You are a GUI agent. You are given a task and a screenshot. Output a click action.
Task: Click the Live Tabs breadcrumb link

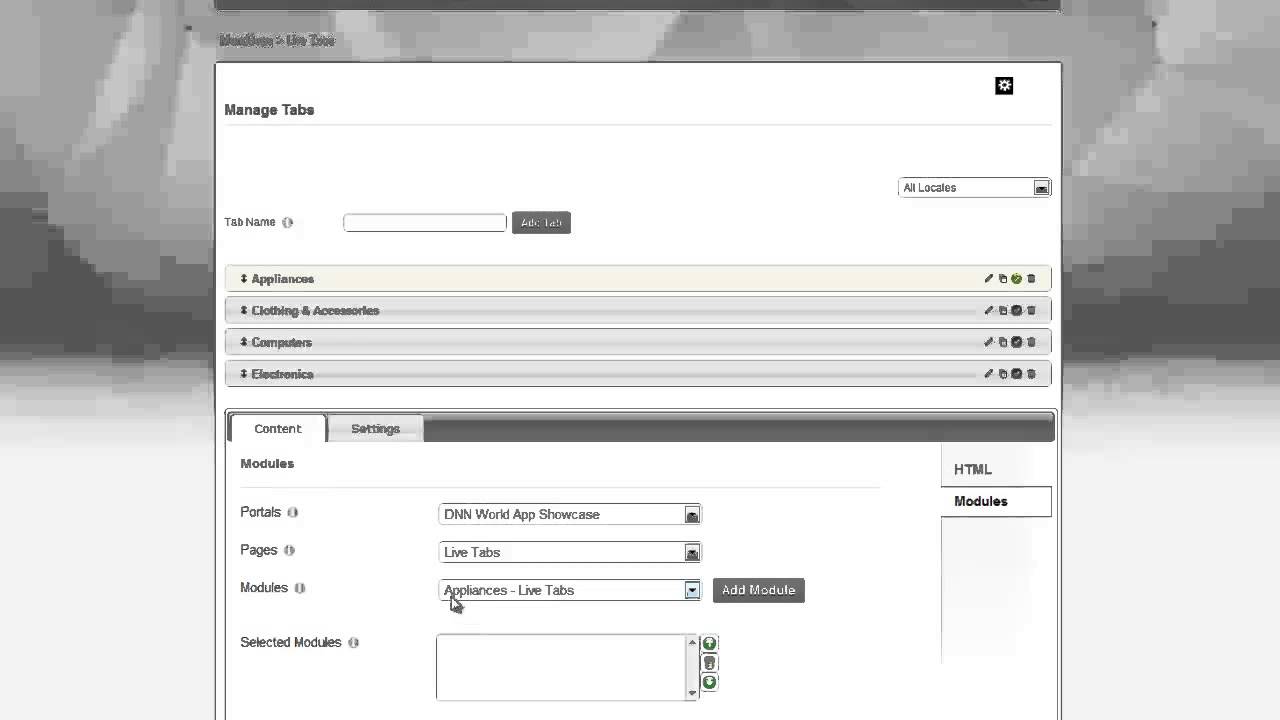click(311, 40)
